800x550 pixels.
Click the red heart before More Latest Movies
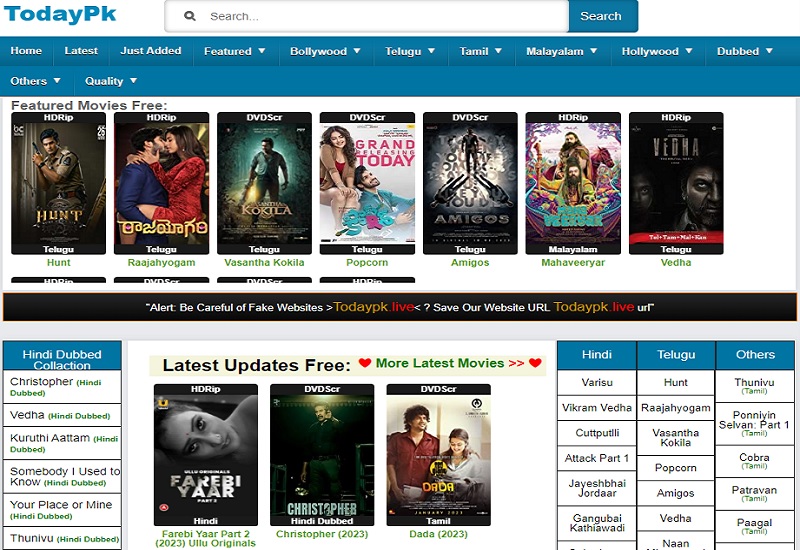pos(365,363)
